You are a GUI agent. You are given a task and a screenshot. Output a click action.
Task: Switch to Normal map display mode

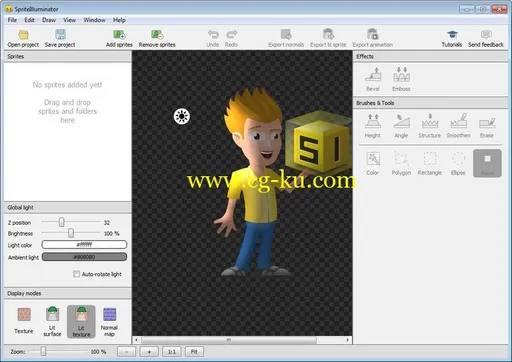109,322
